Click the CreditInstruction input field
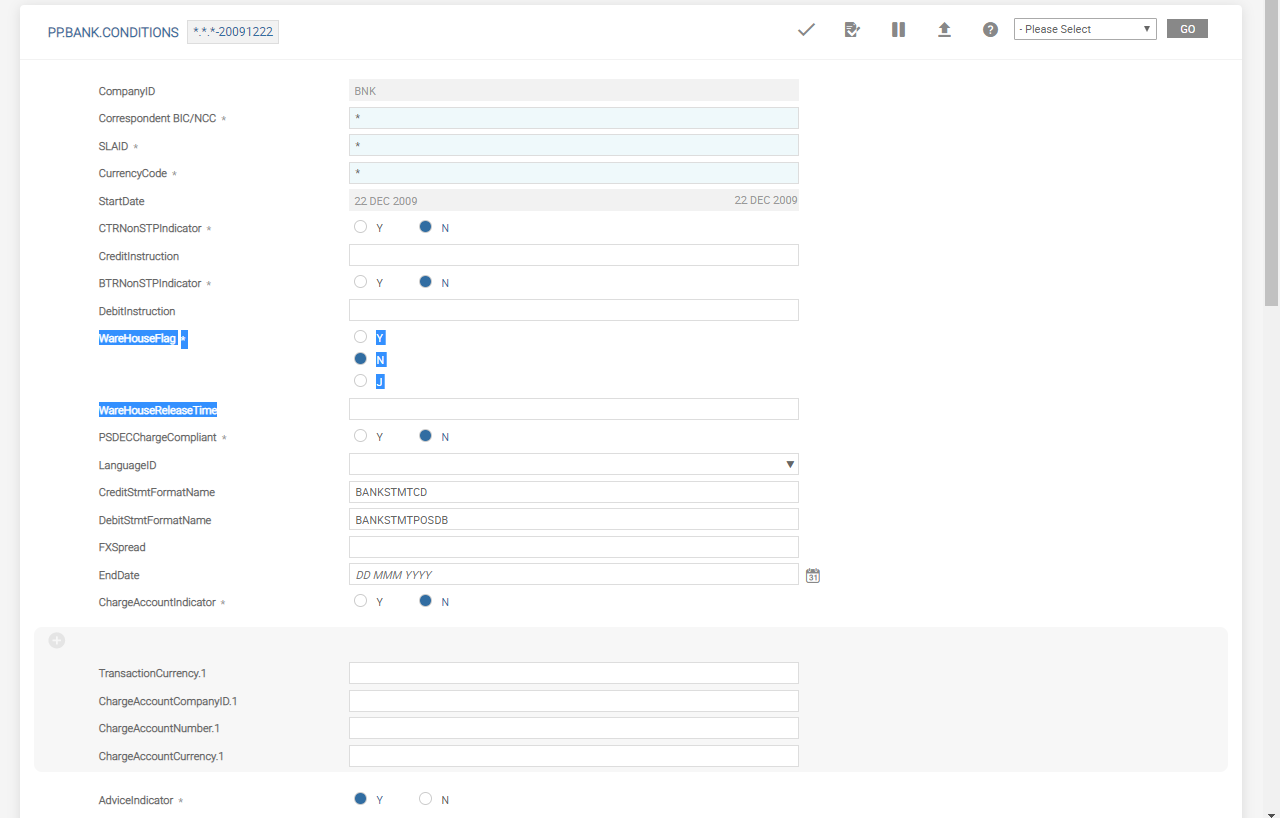1280x818 pixels. [573, 255]
